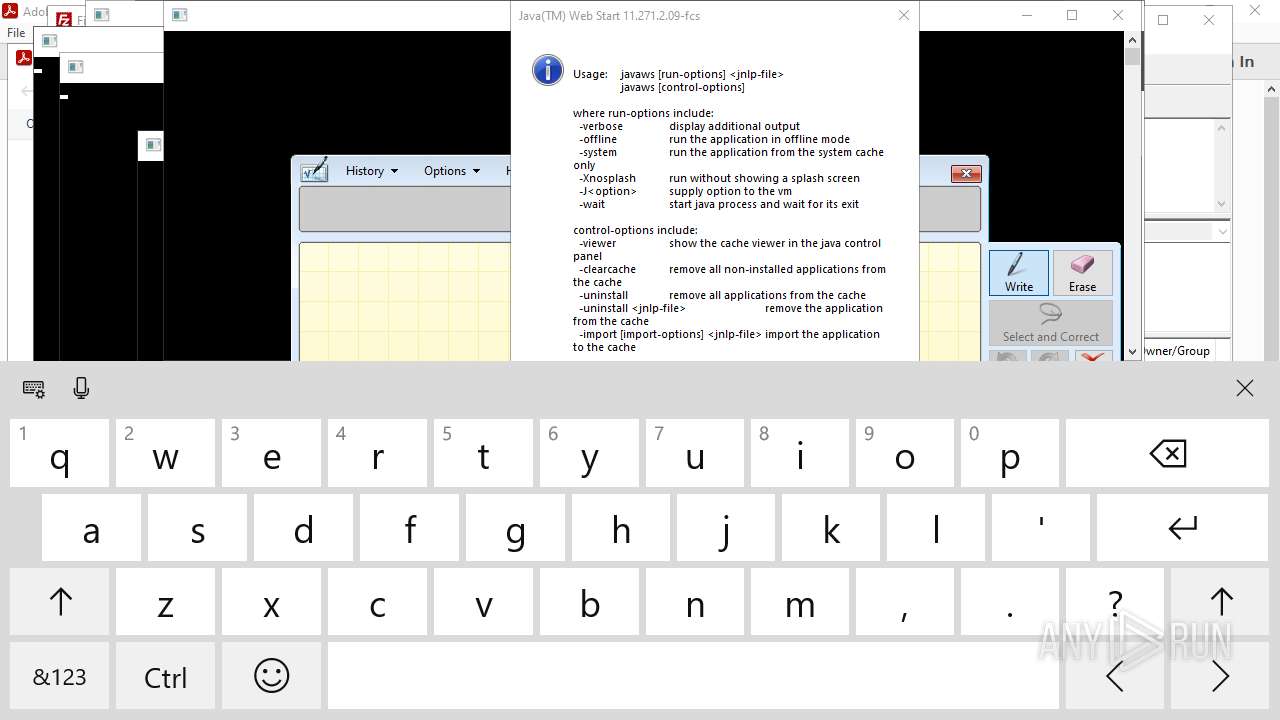Tap the s key
Screen dimensions: 1280x720
tap(197, 528)
